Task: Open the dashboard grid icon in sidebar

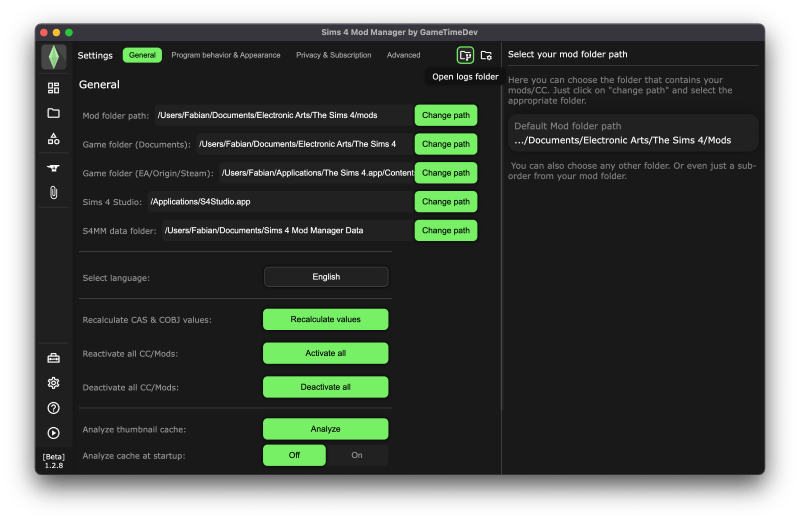Action: click(x=54, y=88)
